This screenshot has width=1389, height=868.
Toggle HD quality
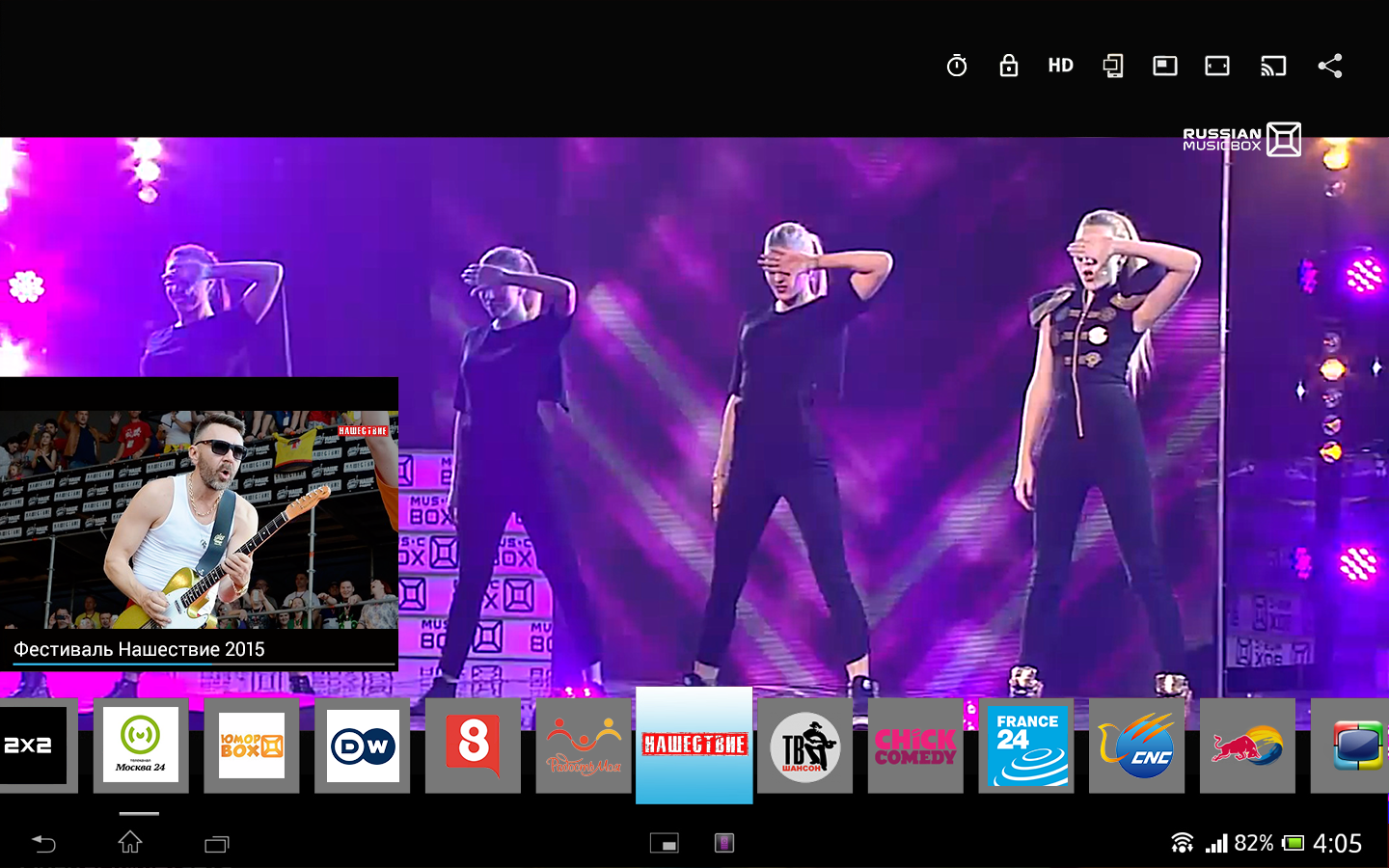1061,66
